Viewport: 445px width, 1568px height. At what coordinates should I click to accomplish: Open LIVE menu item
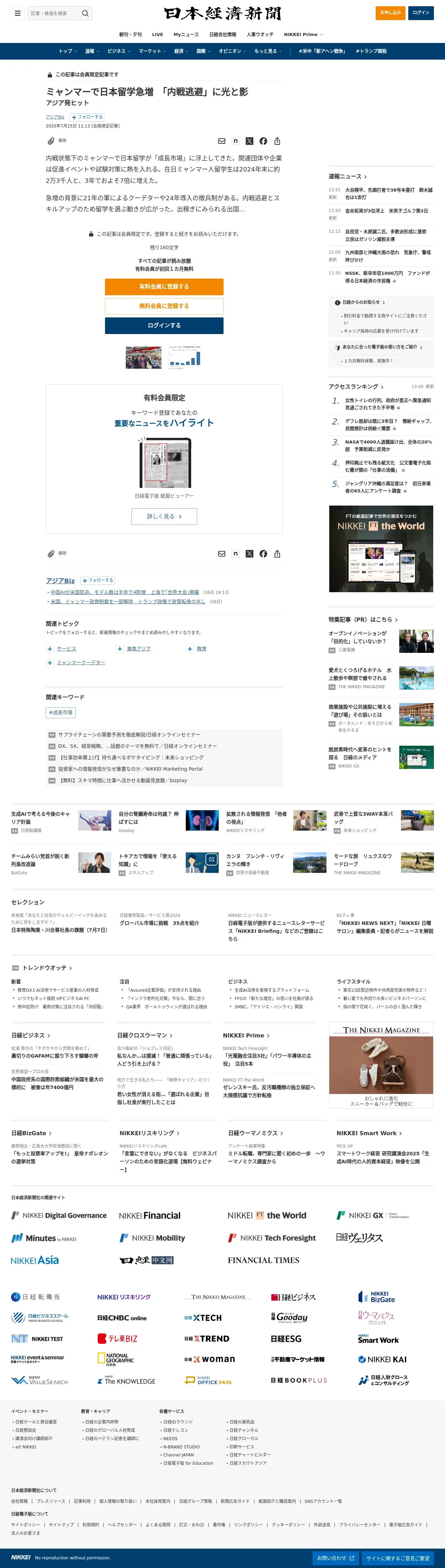(158, 35)
